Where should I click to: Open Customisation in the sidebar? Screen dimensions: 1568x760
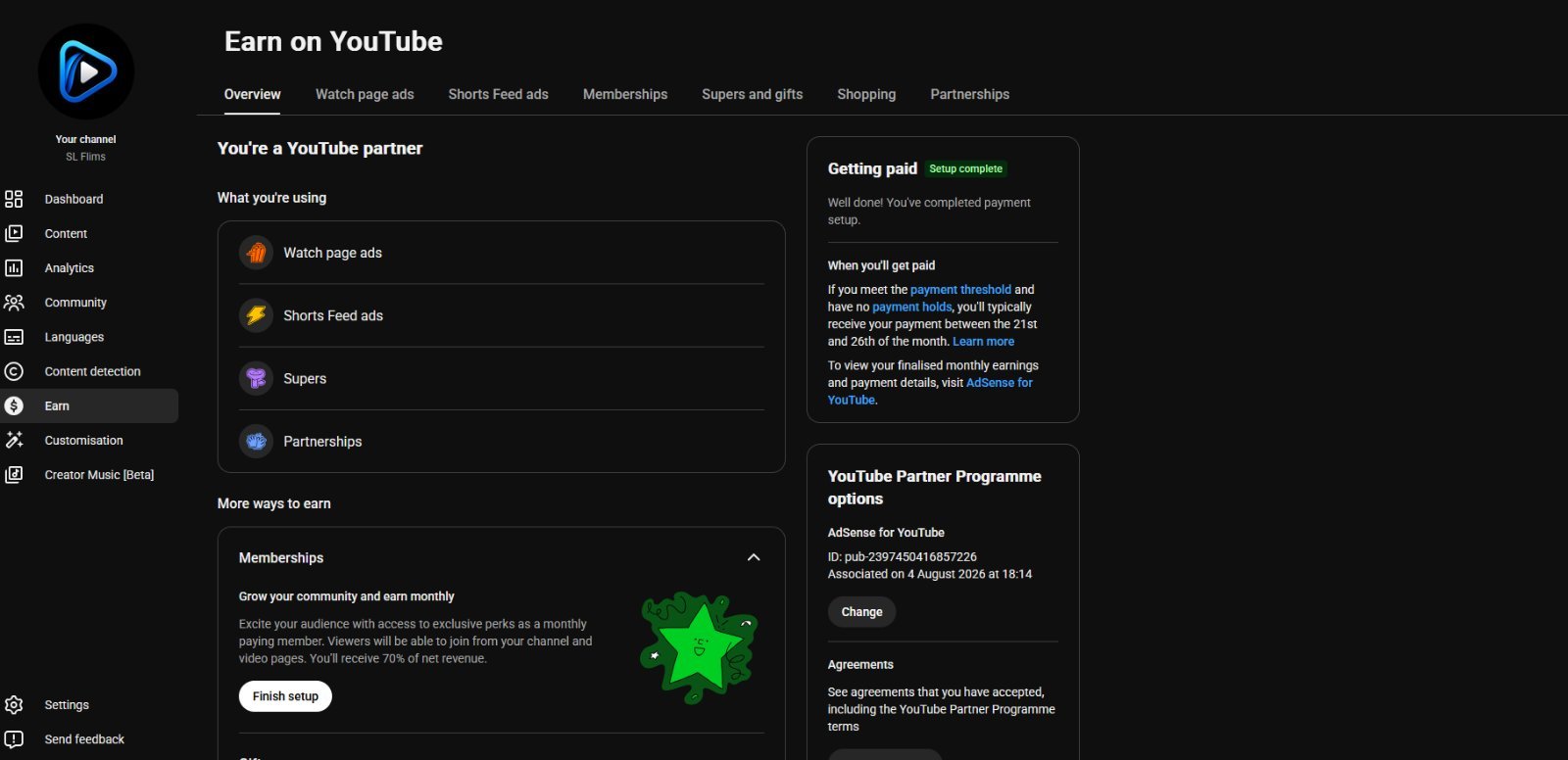point(83,440)
